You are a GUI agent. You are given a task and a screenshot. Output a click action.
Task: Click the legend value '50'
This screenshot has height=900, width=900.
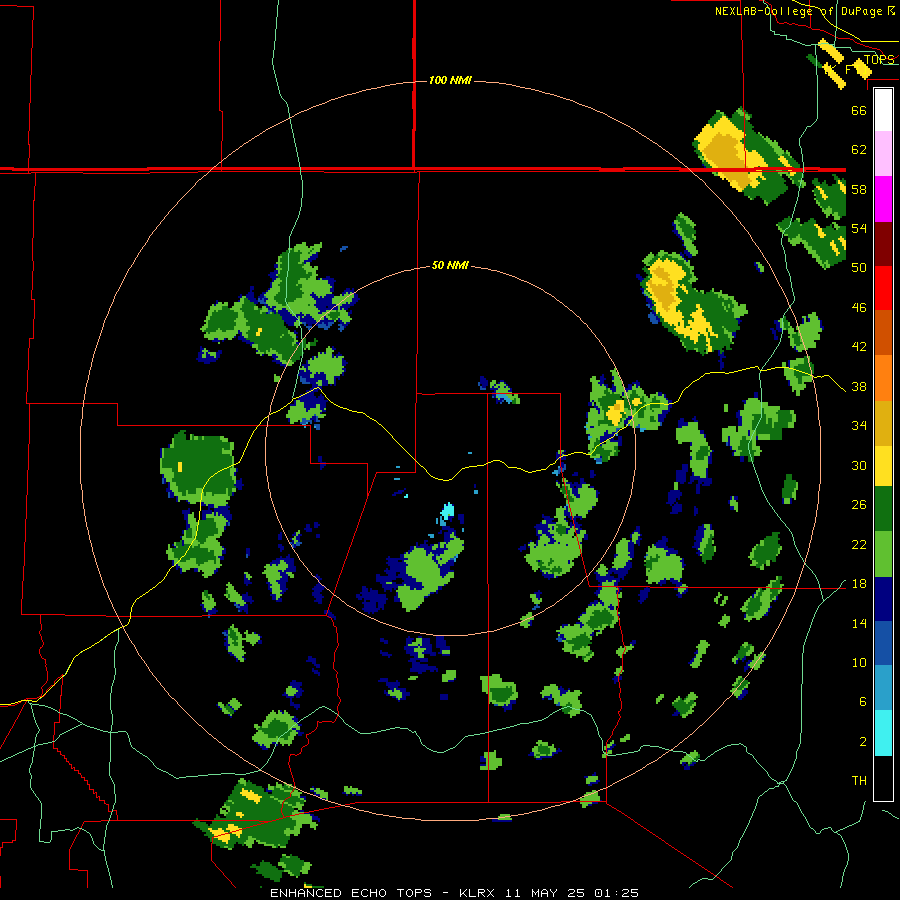[x=859, y=267]
